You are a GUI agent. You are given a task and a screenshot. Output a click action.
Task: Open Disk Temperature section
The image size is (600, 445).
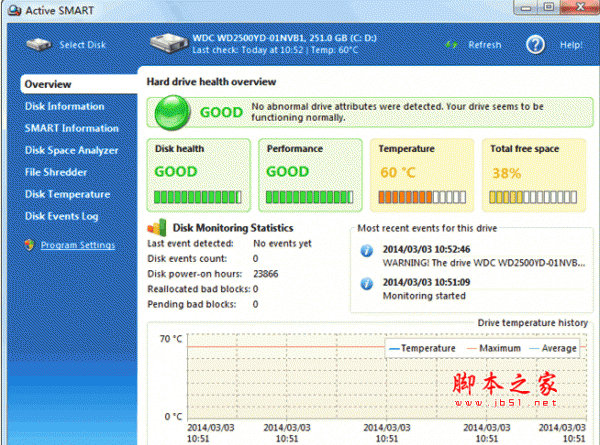[67, 194]
